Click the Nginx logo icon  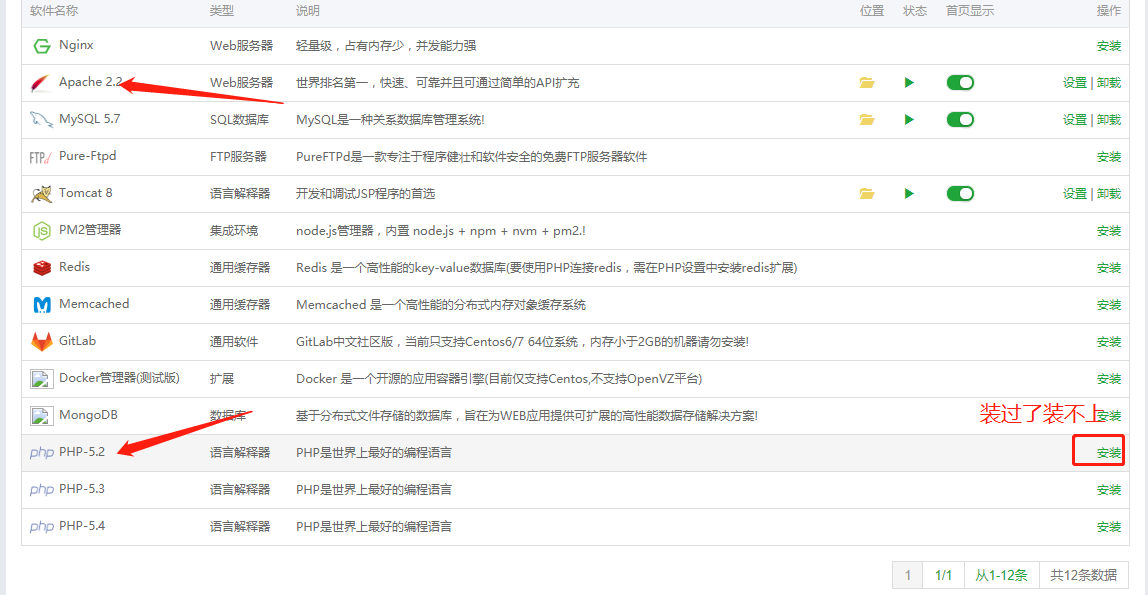(x=42, y=46)
